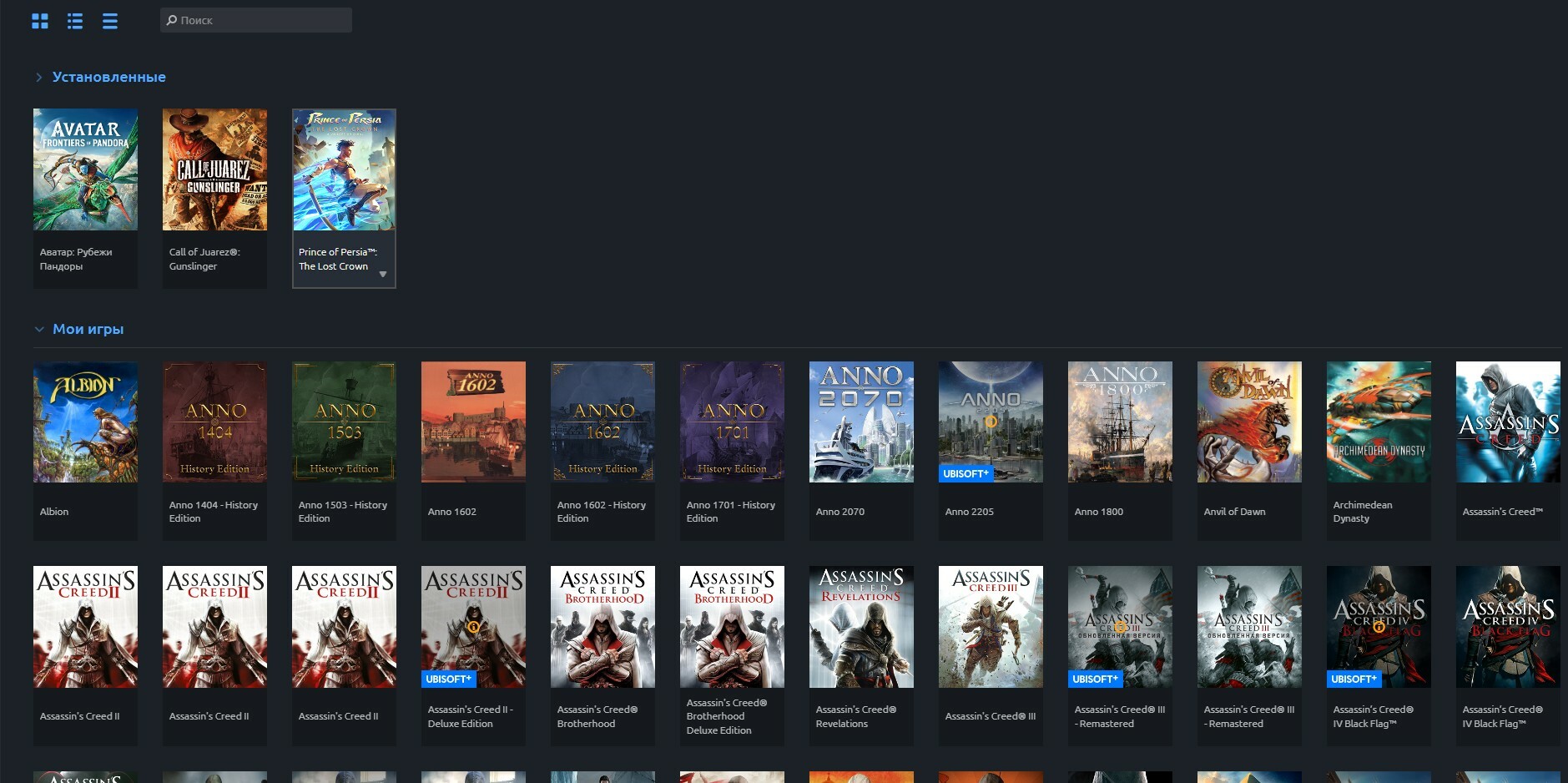Open Anno 1503 History Edition cover
Screen dimensions: 1568x783
coord(344,422)
